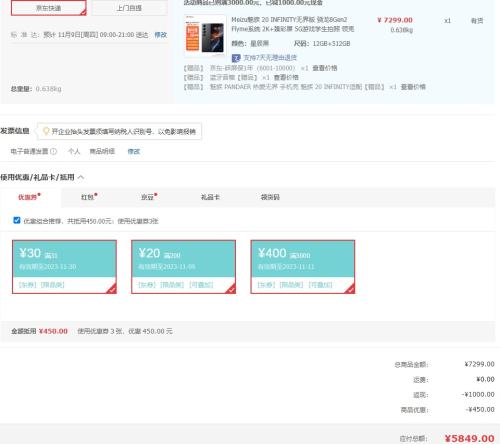The width and height of the screenshot is (500, 444).
Task: Click the lightbulb icon in invoice tip
Action: pyautogui.click(x=46, y=131)
